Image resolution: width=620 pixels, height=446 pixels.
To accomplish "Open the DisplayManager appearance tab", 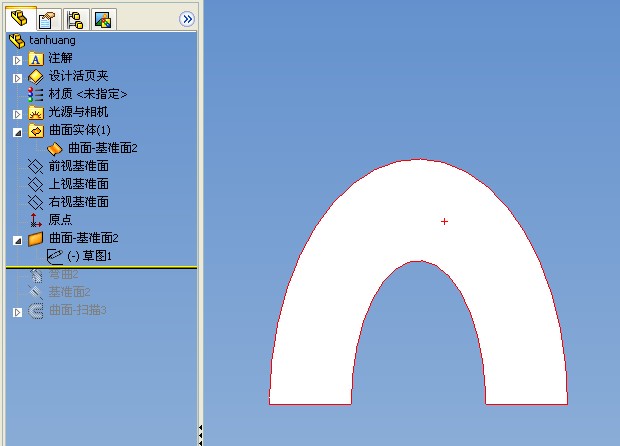I will click(x=103, y=19).
